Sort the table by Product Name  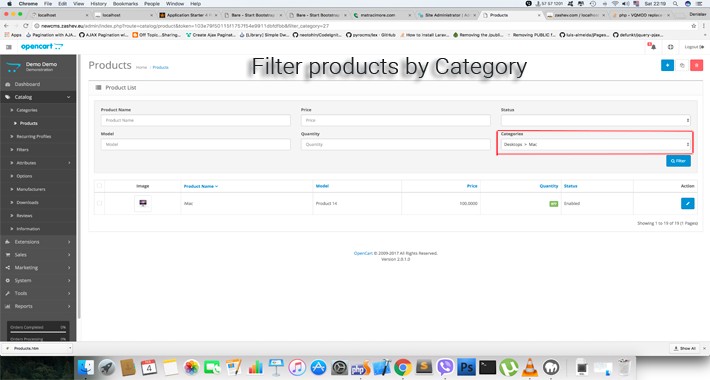(x=201, y=186)
